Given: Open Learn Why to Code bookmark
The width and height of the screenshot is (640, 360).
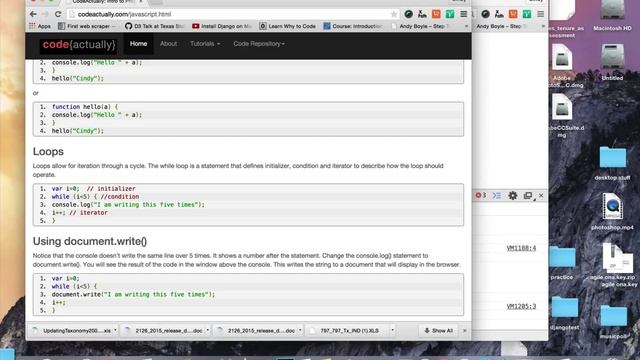Looking at the screenshot, I should [x=288, y=26].
